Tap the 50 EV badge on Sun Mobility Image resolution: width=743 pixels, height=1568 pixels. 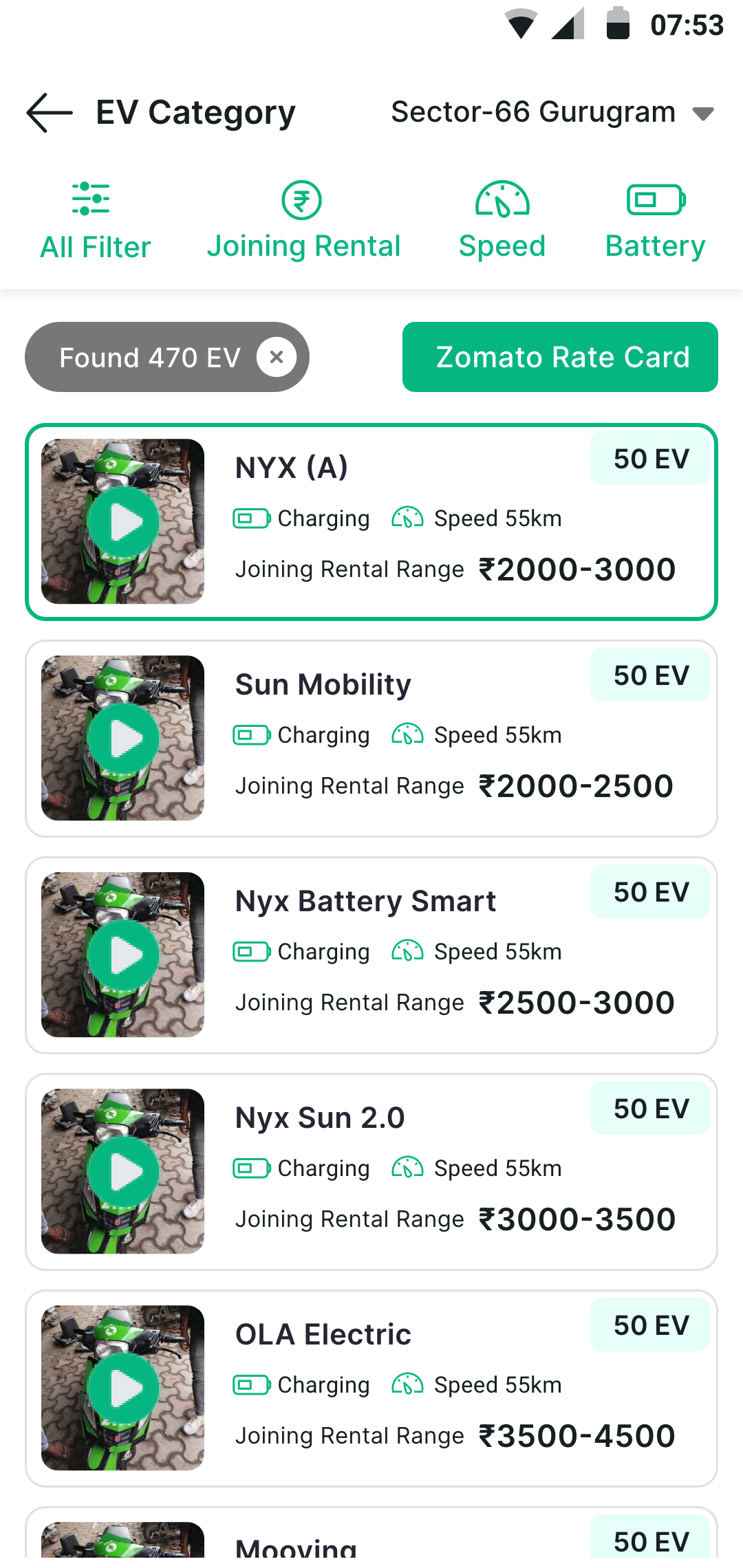point(651,675)
